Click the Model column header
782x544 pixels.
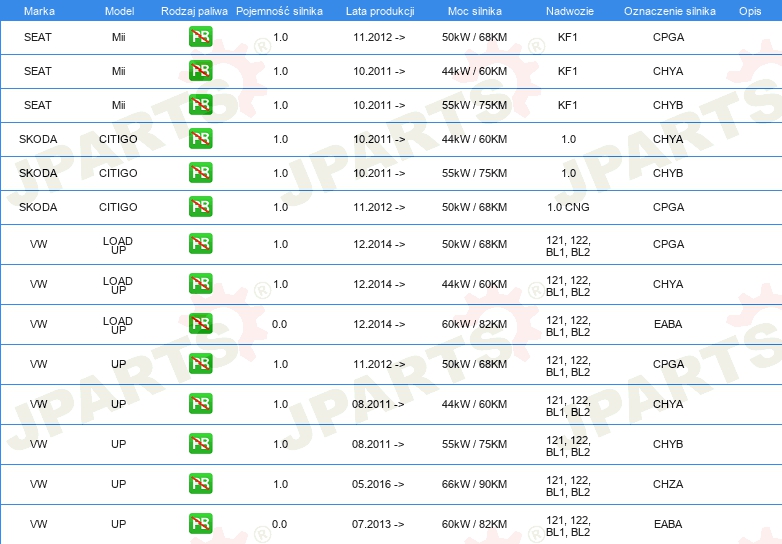[x=119, y=11]
